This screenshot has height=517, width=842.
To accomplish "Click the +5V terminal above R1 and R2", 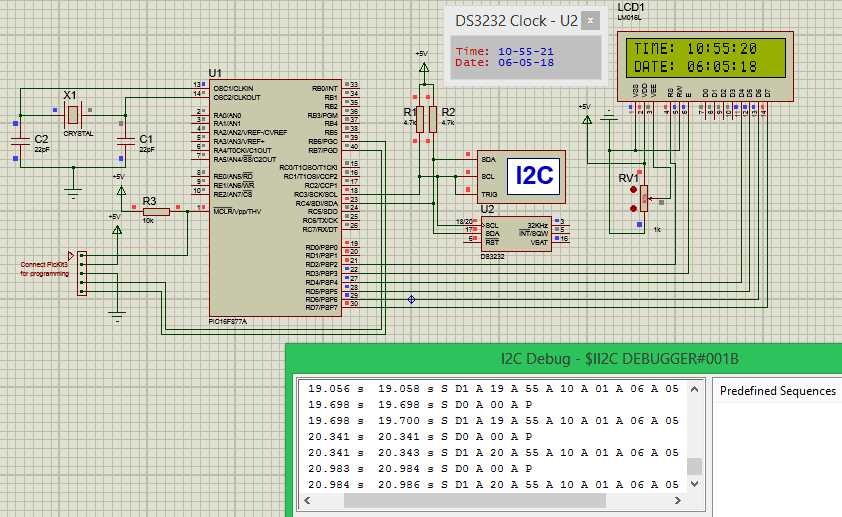I will click(x=424, y=67).
